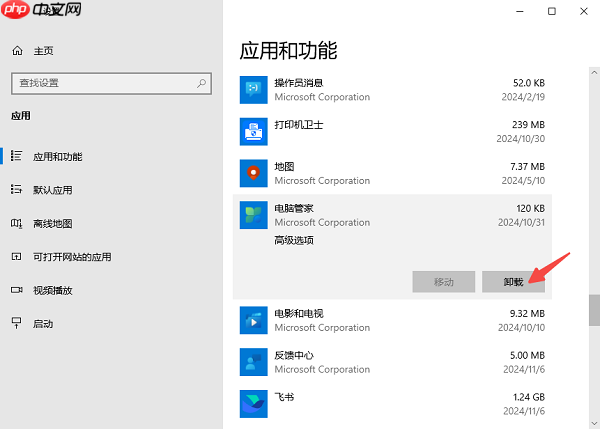Click the 飞书 app icon

254,404
